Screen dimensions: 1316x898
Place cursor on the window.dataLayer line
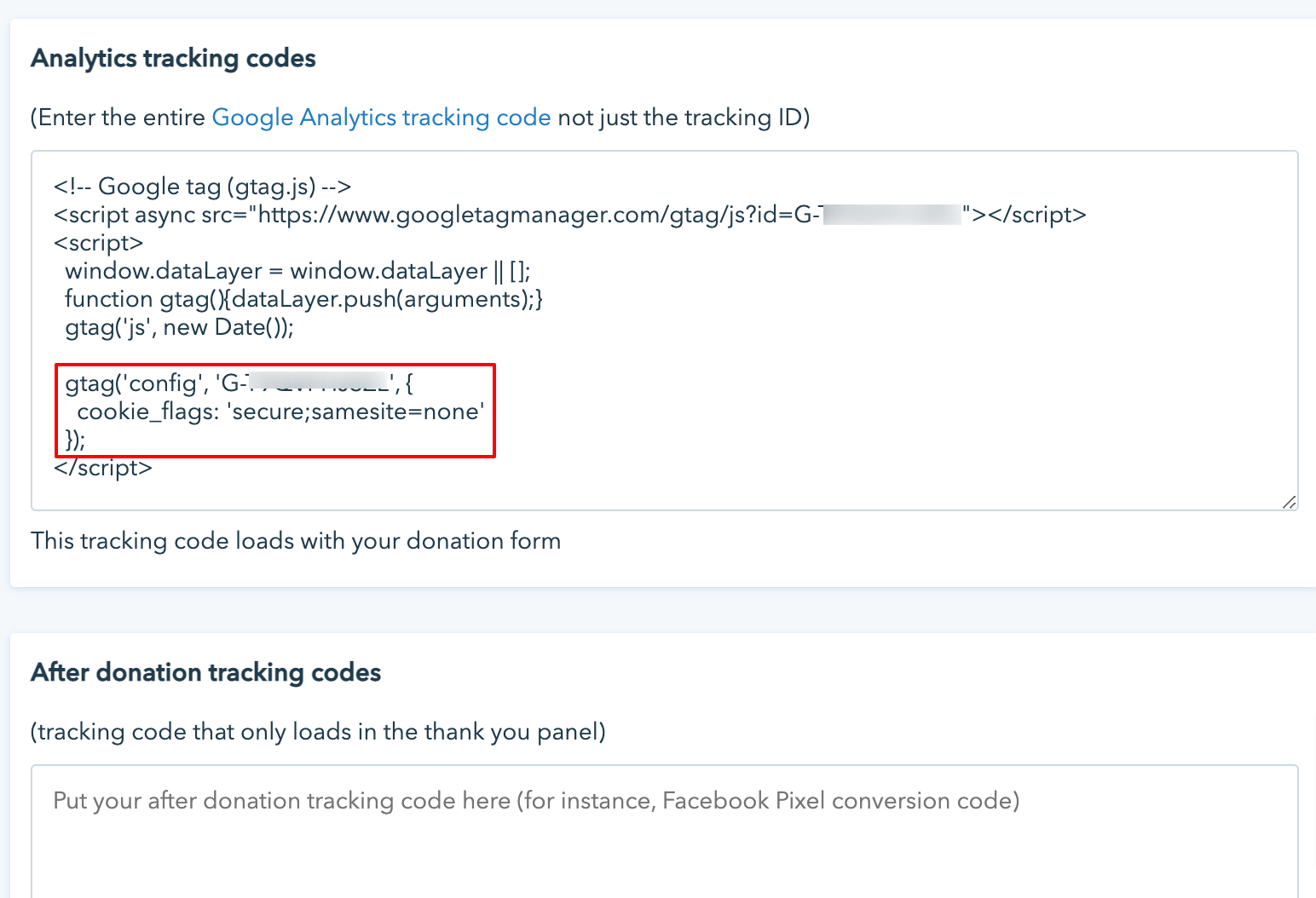click(x=297, y=271)
